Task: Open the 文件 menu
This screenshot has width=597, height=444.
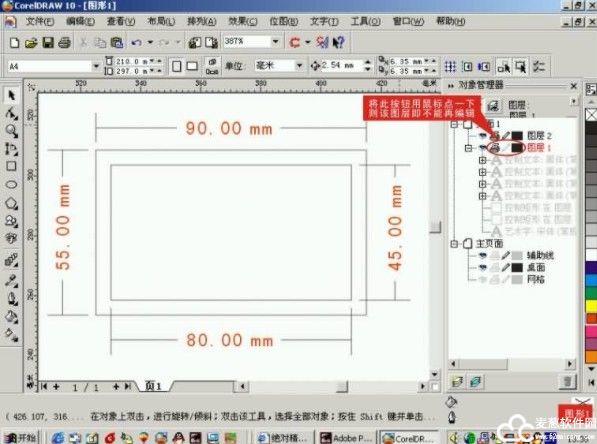Action: tap(39, 21)
